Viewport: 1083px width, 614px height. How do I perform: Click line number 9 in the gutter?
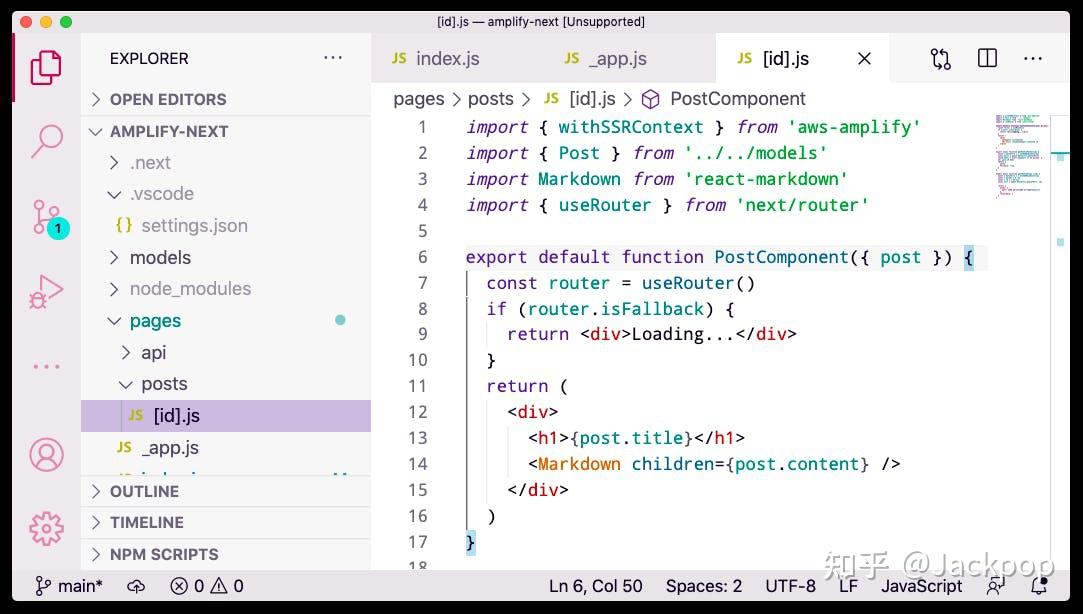click(x=422, y=334)
